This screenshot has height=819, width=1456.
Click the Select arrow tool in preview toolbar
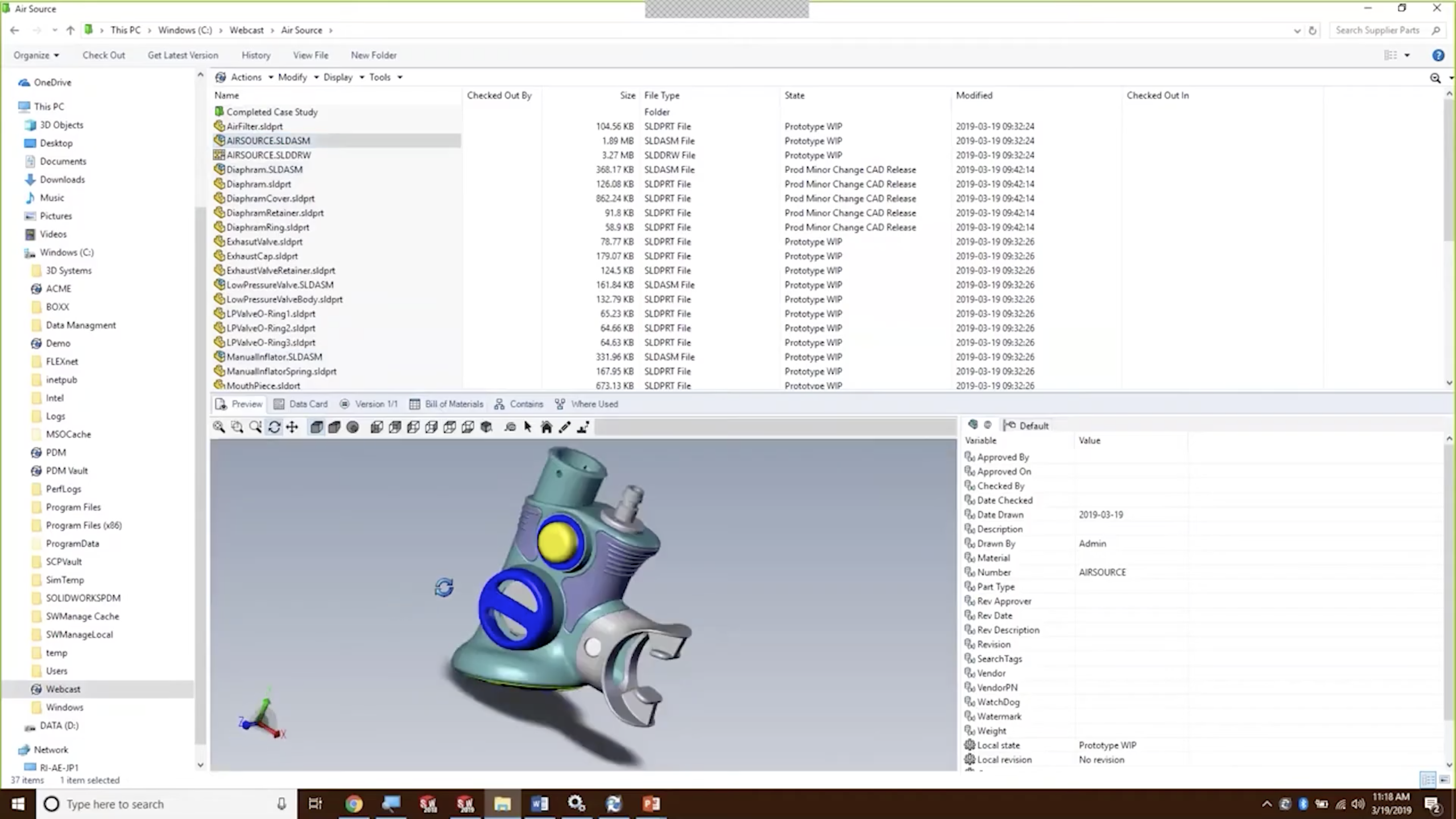(528, 427)
